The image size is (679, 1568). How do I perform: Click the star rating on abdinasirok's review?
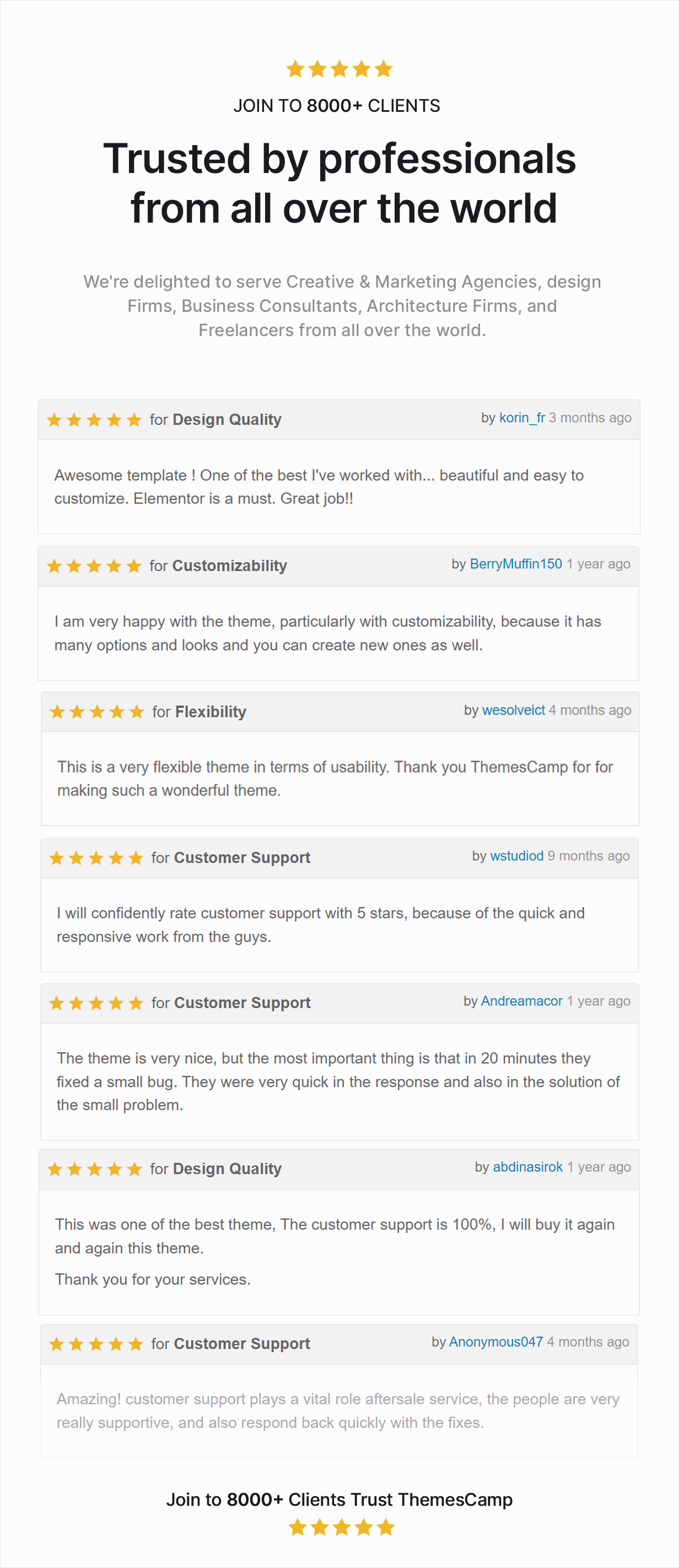94,1169
